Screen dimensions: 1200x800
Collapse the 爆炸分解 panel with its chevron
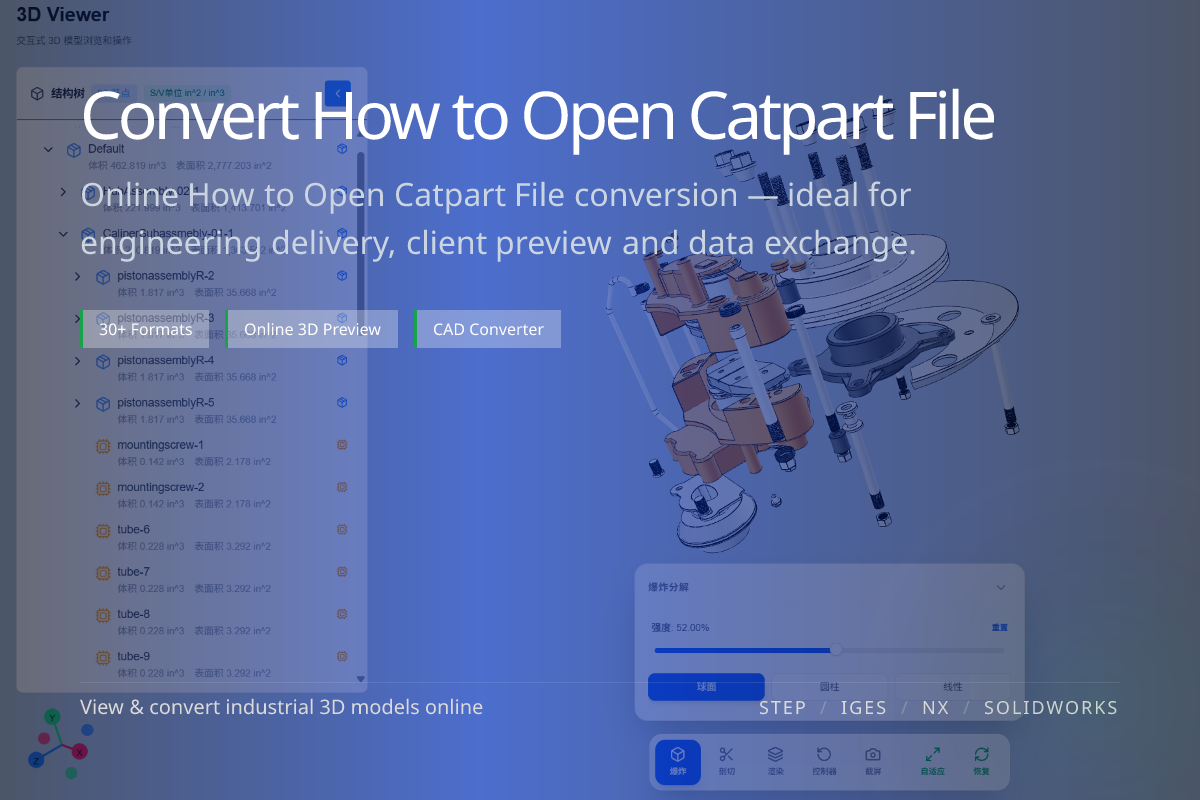tap(1001, 587)
